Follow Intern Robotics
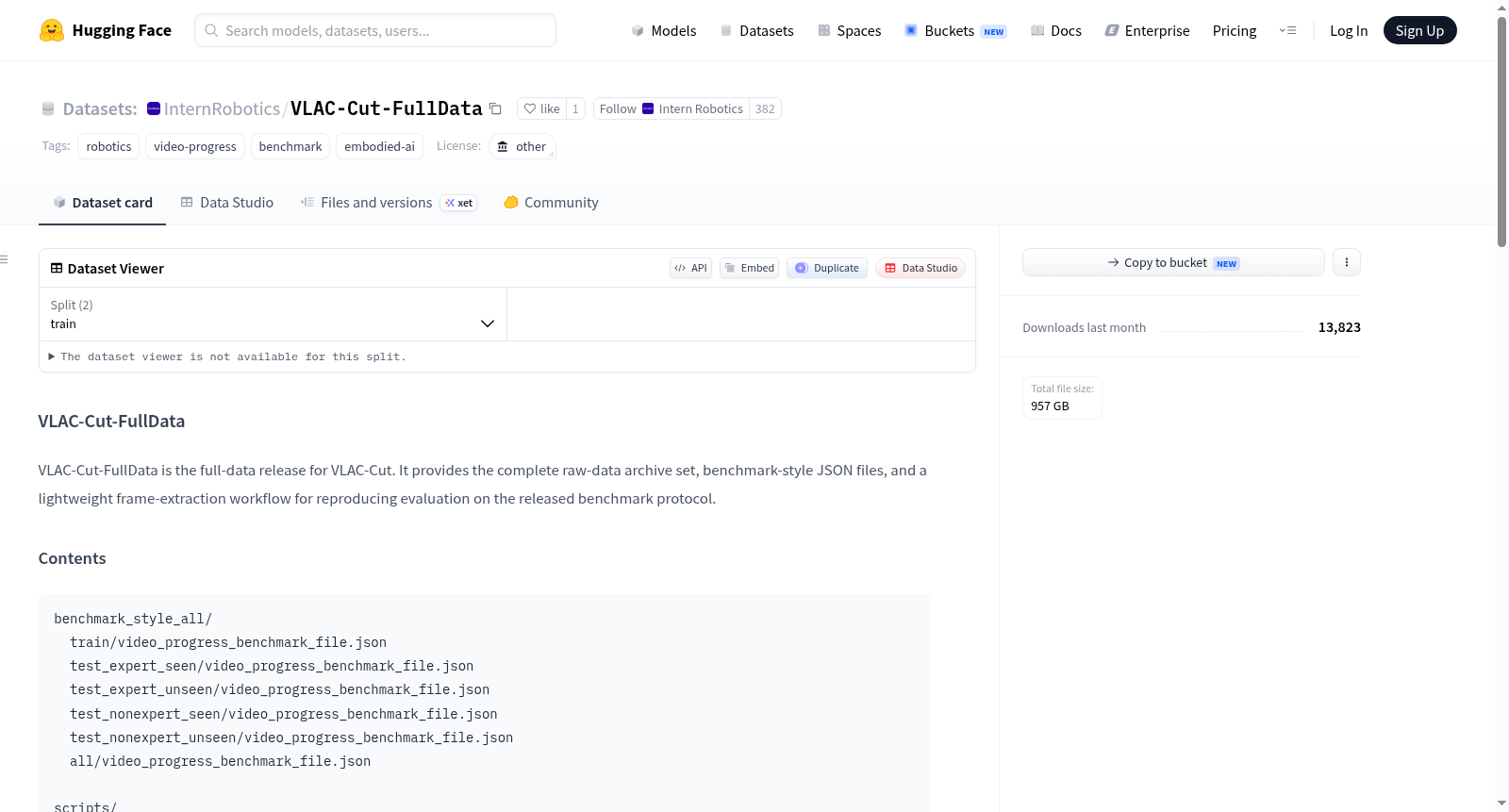 (672, 108)
